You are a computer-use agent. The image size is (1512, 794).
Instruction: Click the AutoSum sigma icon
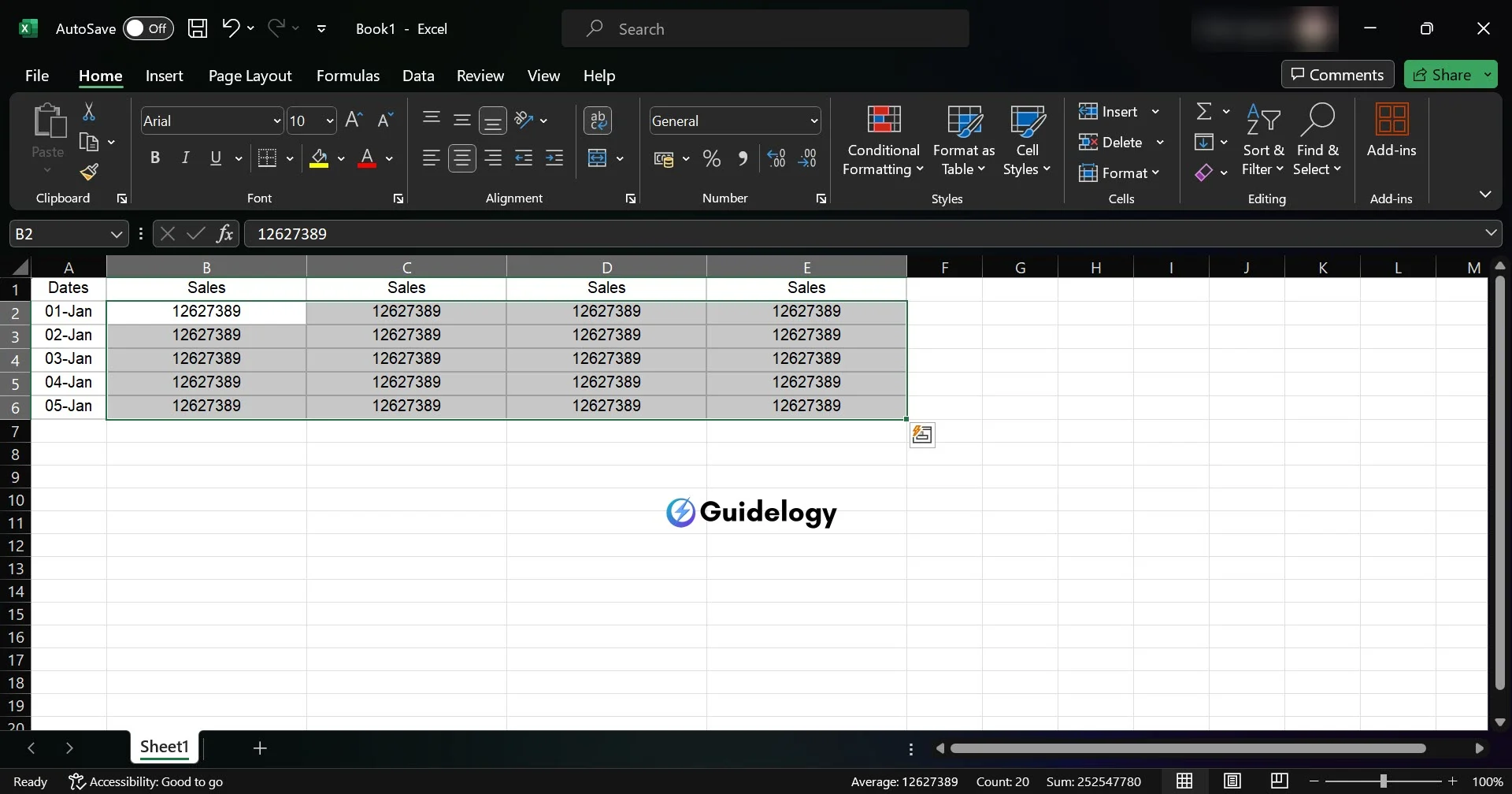1203,111
